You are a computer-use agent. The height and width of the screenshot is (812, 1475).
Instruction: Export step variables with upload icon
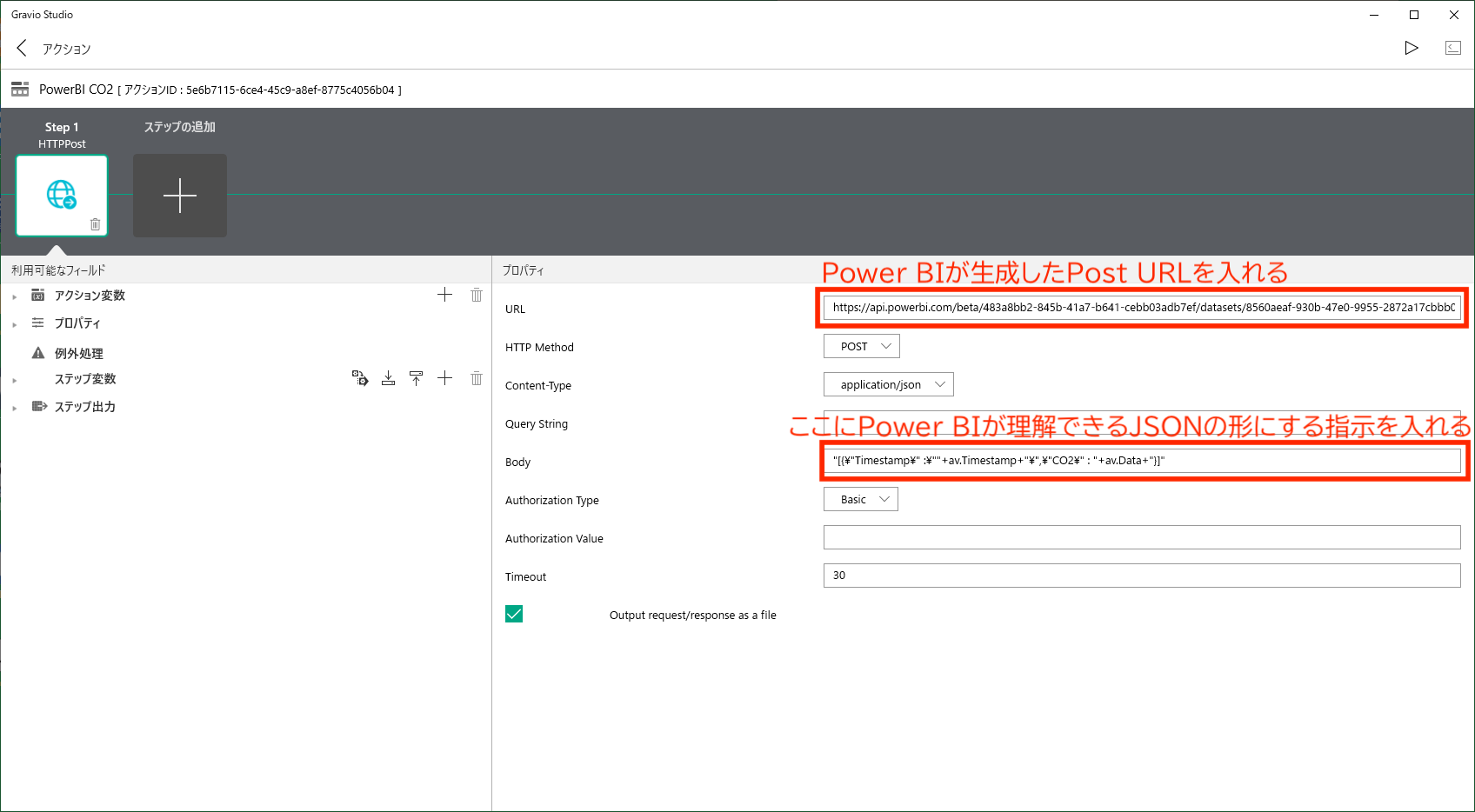point(416,378)
